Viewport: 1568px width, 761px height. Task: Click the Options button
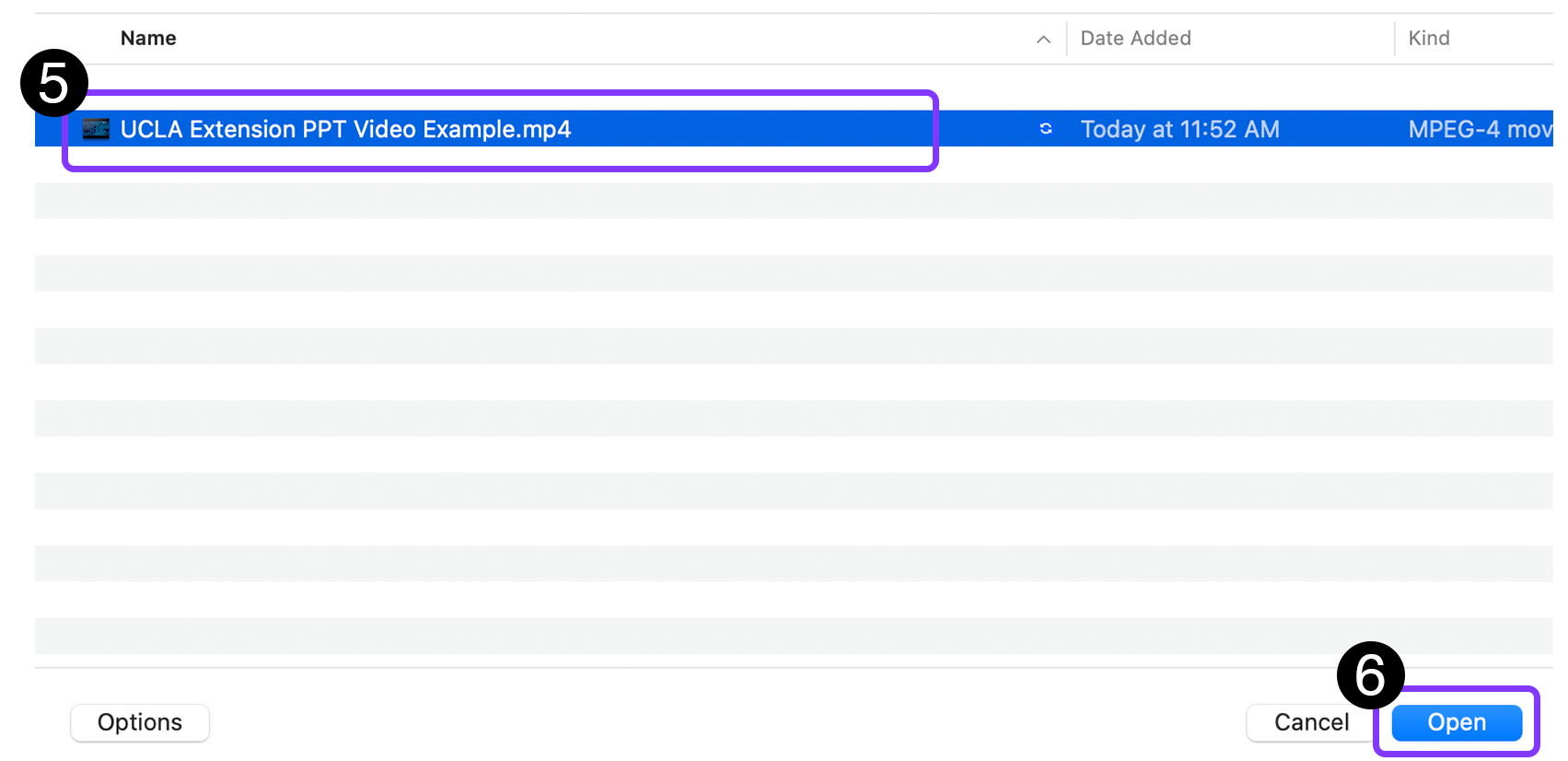tap(140, 722)
